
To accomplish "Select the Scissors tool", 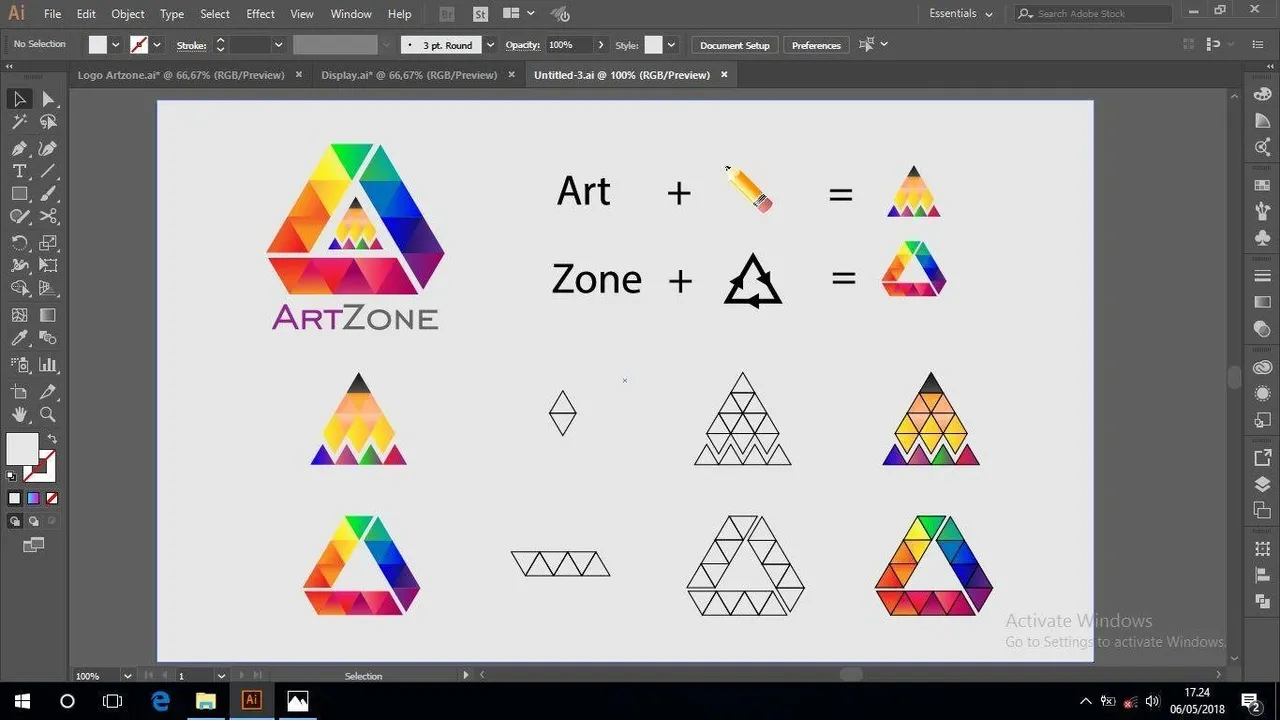I will (x=48, y=217).
